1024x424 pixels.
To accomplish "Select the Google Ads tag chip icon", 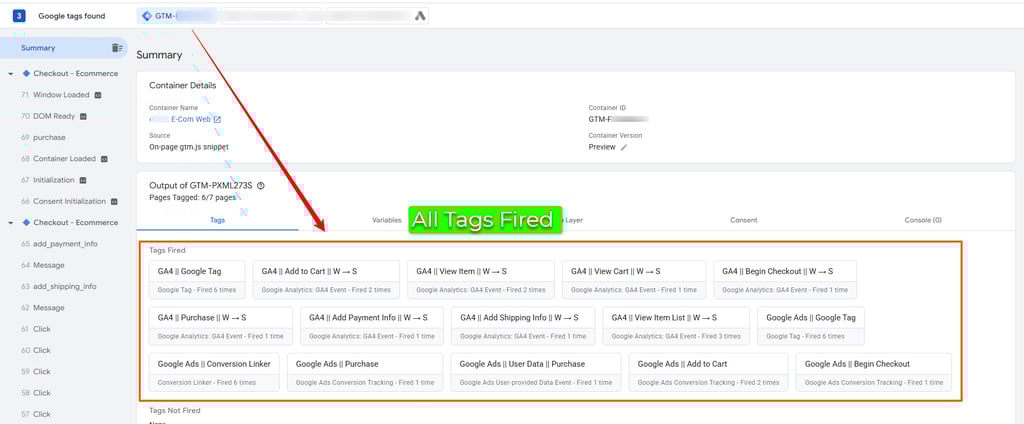I will click(421, 16).
